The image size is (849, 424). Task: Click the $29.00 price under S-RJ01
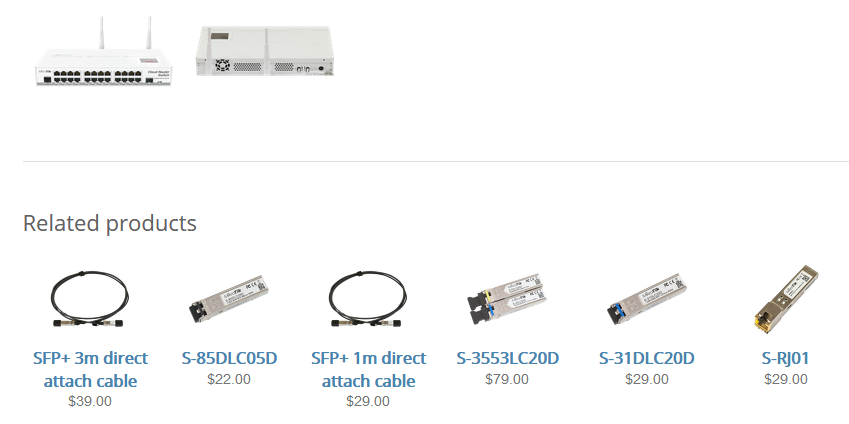pyautogui.click(x=785, y=379)
